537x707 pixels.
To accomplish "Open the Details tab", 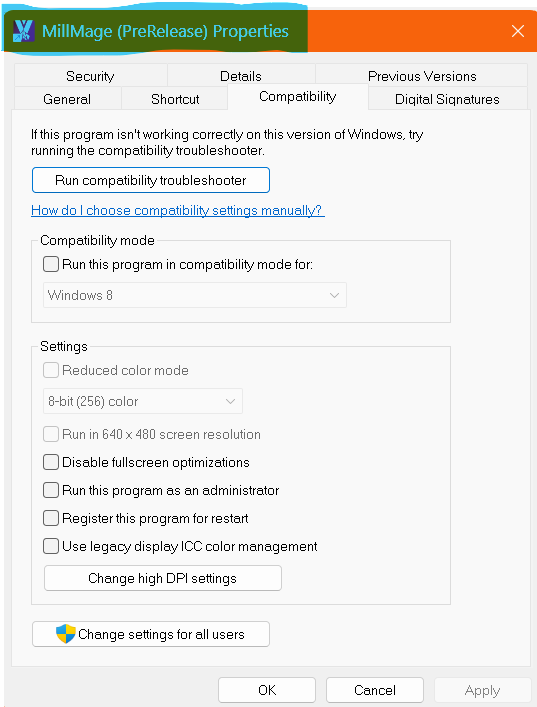I will pos(241,76).
